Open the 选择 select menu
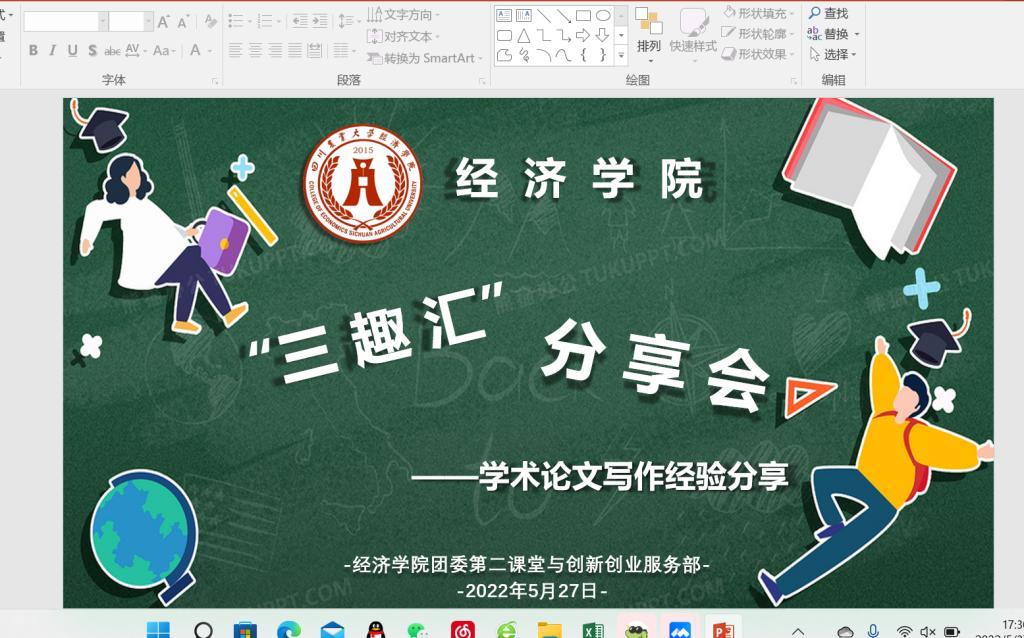The height and width of the screenshot is (638, 1024). pyautogui.click(x=834, y=54)
